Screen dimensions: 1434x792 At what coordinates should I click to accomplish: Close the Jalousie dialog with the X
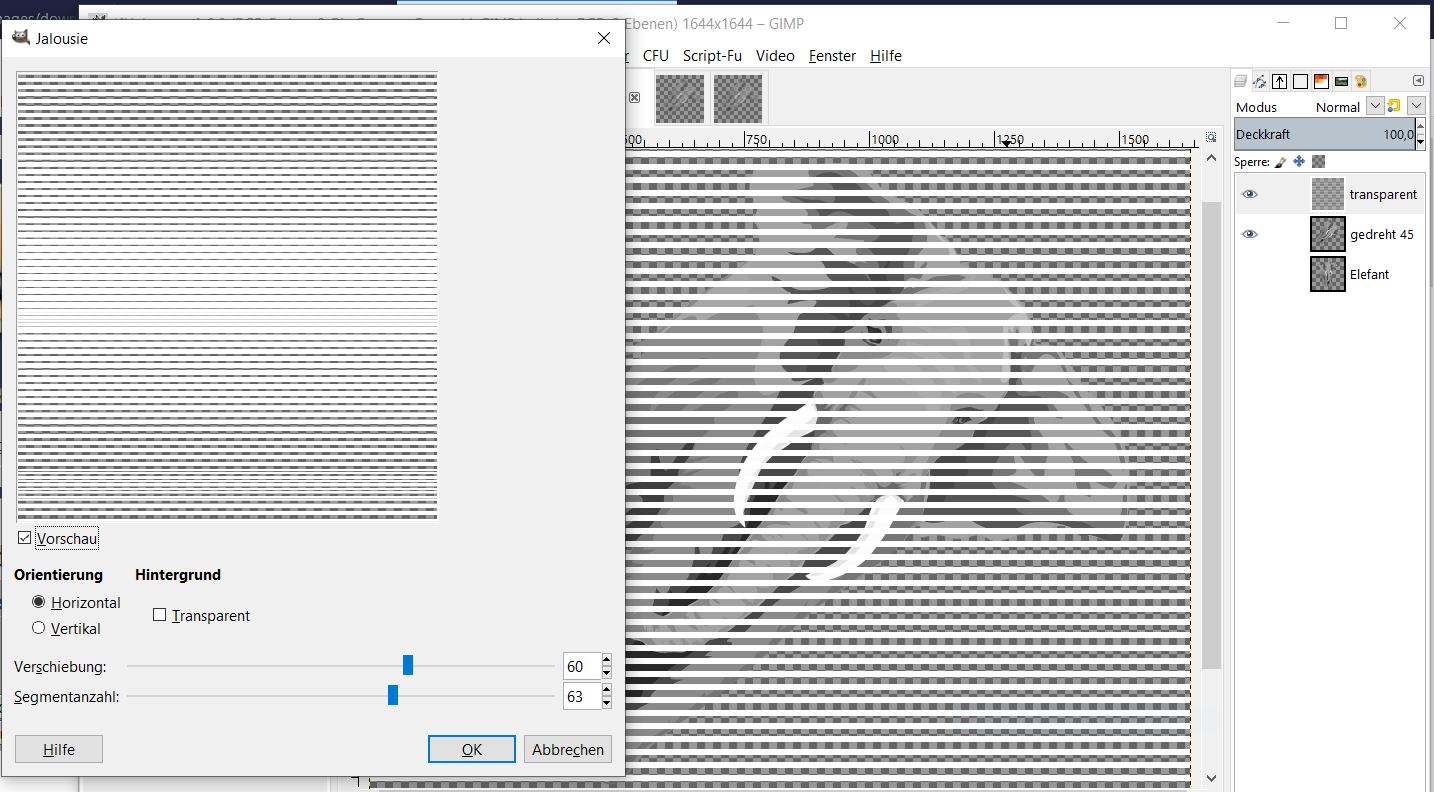click(604, 38)
